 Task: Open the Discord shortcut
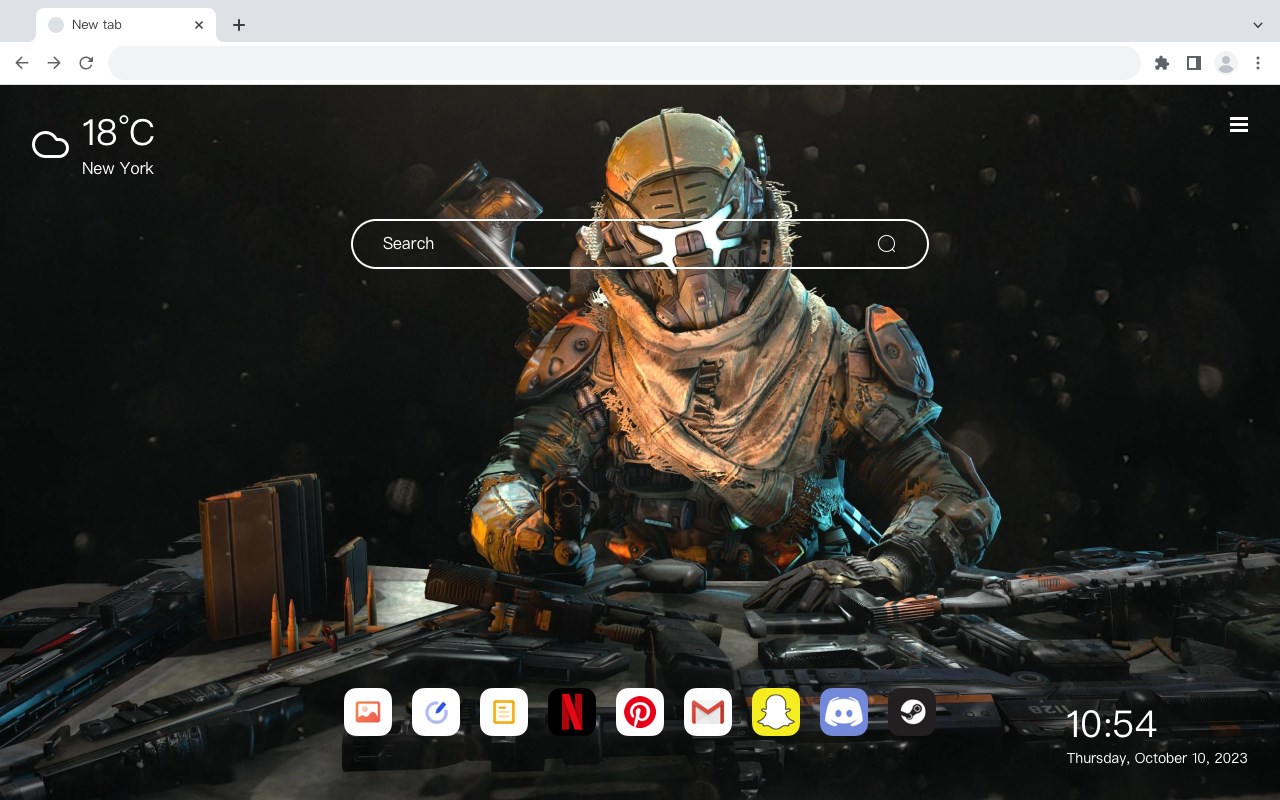click(x=844, y=712)
